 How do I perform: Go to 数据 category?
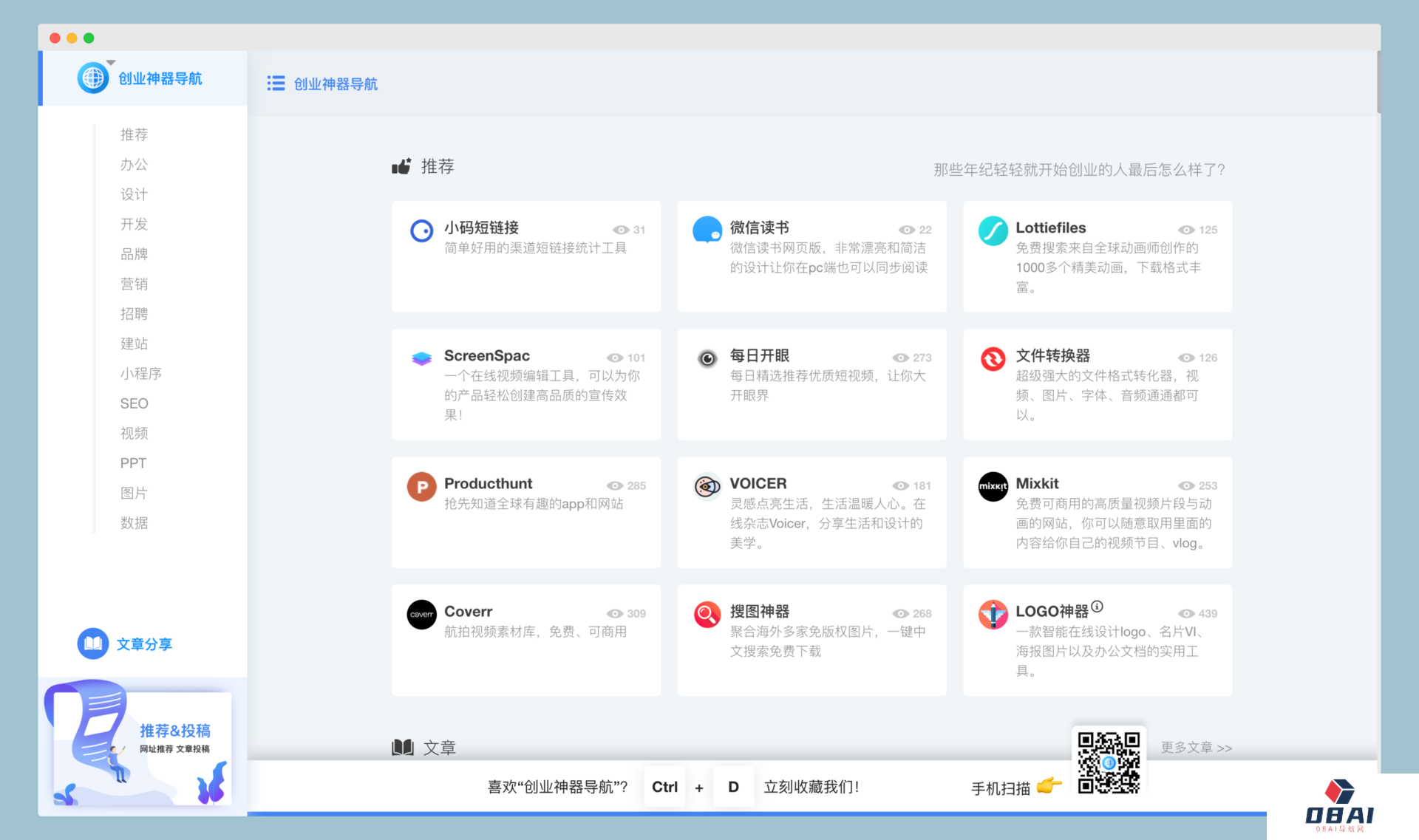pos(134,523)
